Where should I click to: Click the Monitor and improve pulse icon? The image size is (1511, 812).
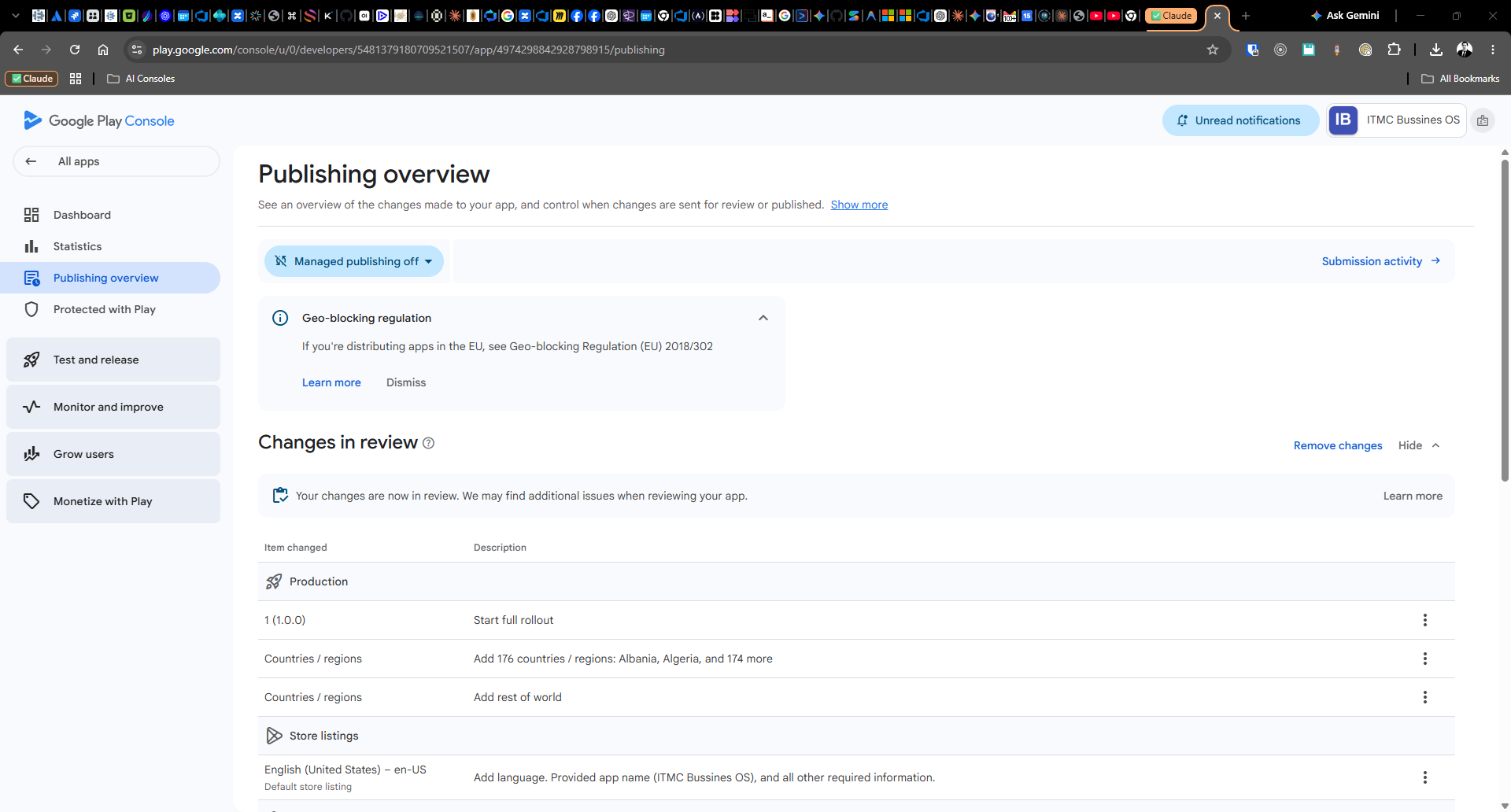pos(31,407)
